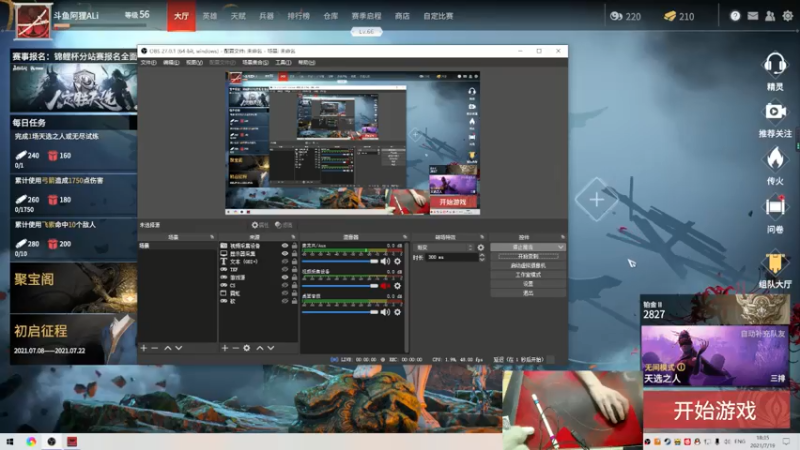Open the friends icon in game header

(x=770, y=16)
